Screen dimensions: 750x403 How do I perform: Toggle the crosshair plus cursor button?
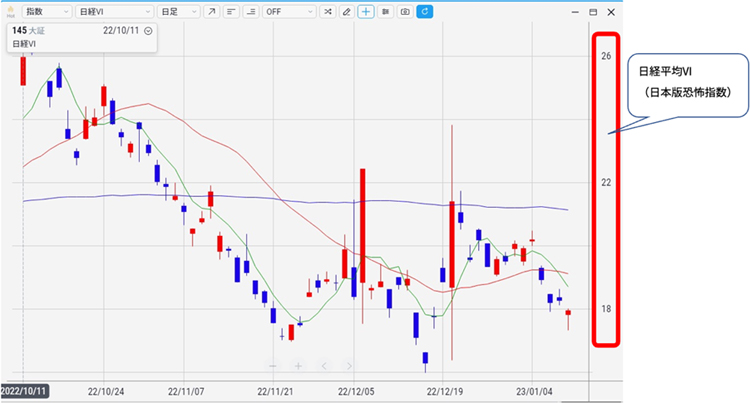366,11
